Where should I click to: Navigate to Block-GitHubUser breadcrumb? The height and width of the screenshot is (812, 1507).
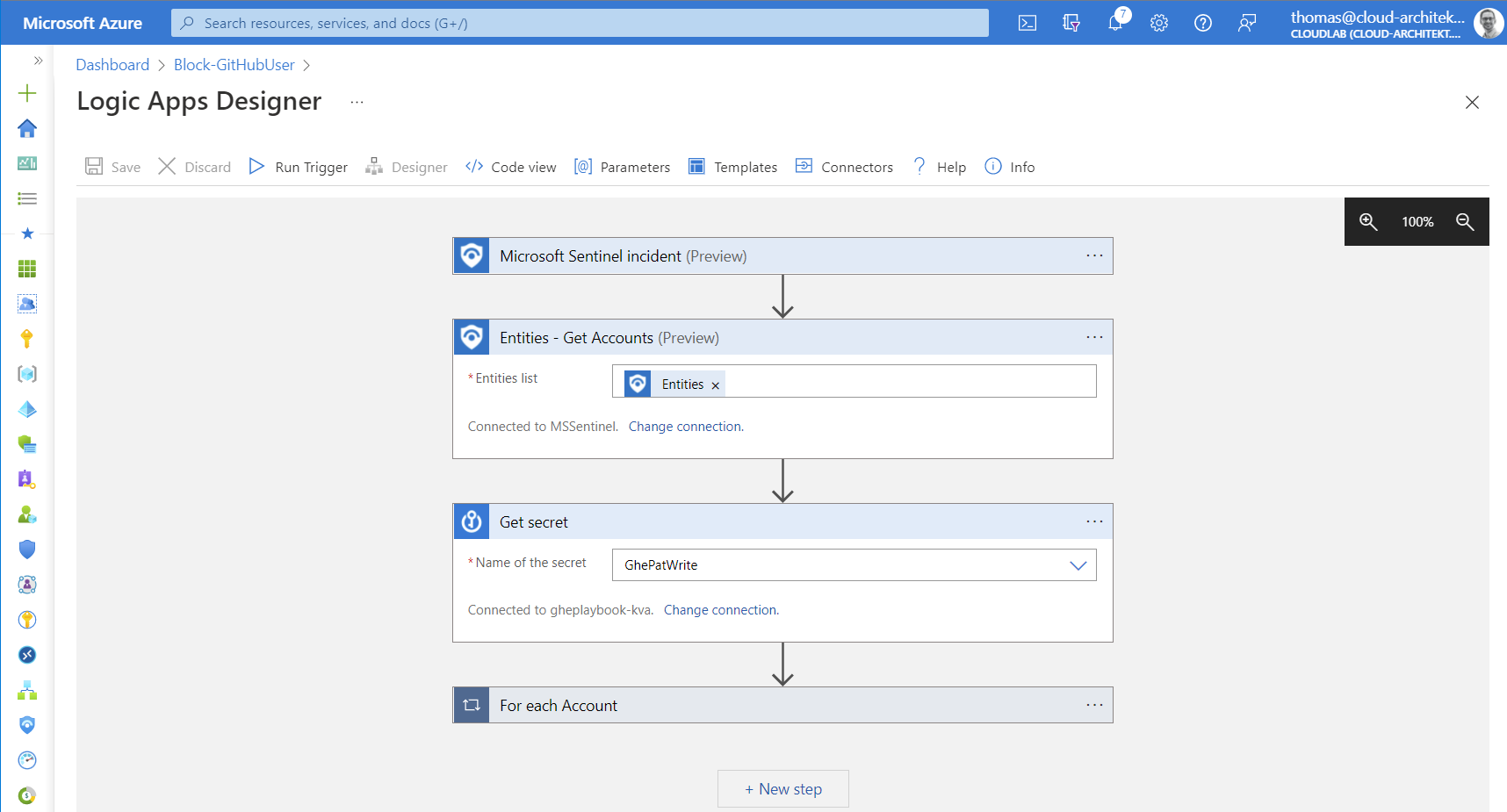pyautogui.click(x=234, y=65)
